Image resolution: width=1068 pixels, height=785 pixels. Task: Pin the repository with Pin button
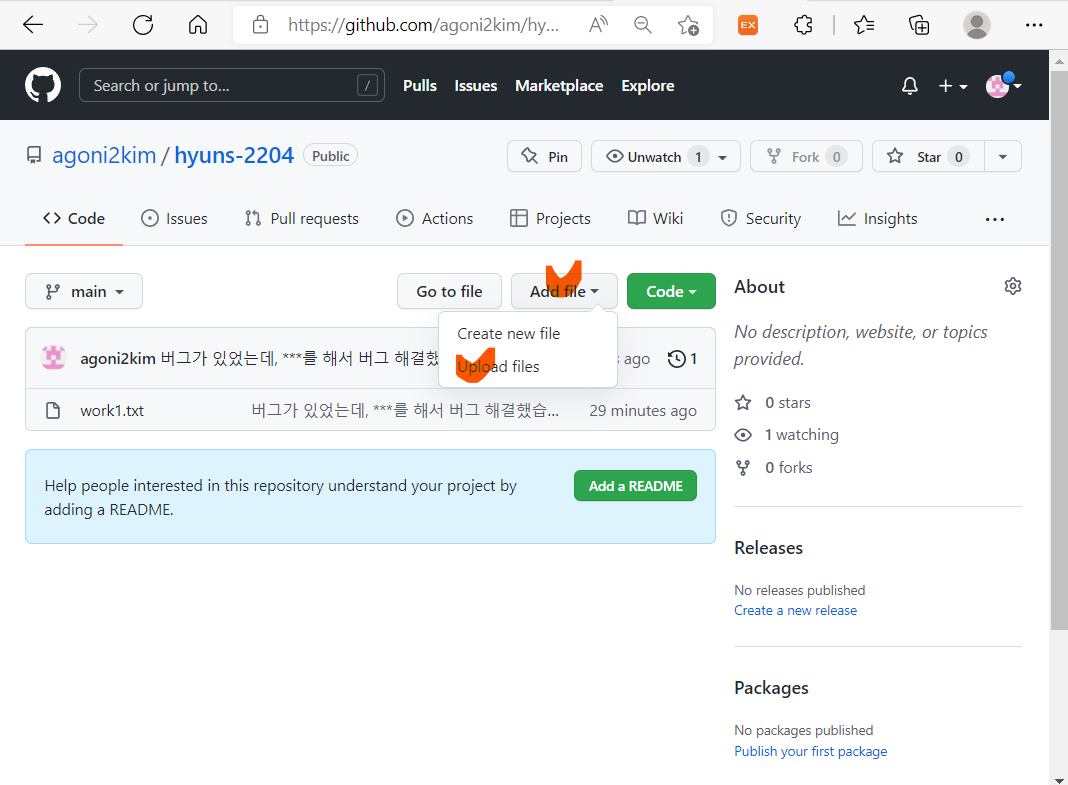pos(544,157)
